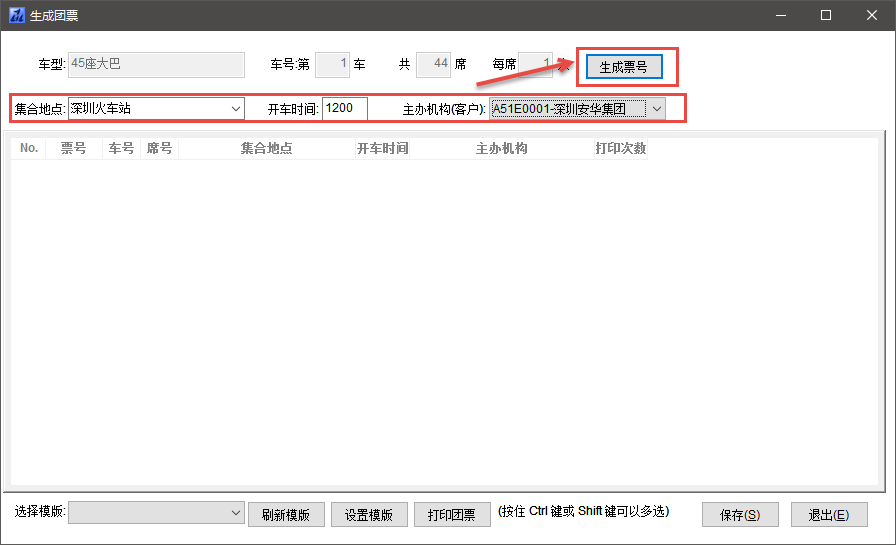Click the 每席 quantity field

pos(535,65)
